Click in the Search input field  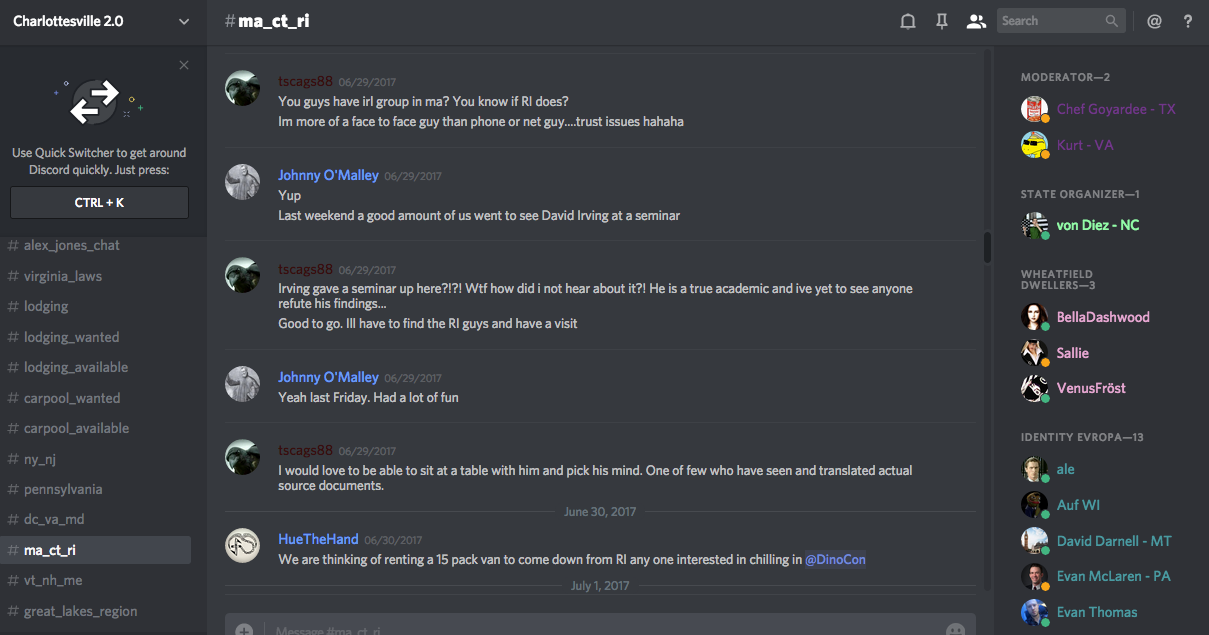[x=1050, y=21]
